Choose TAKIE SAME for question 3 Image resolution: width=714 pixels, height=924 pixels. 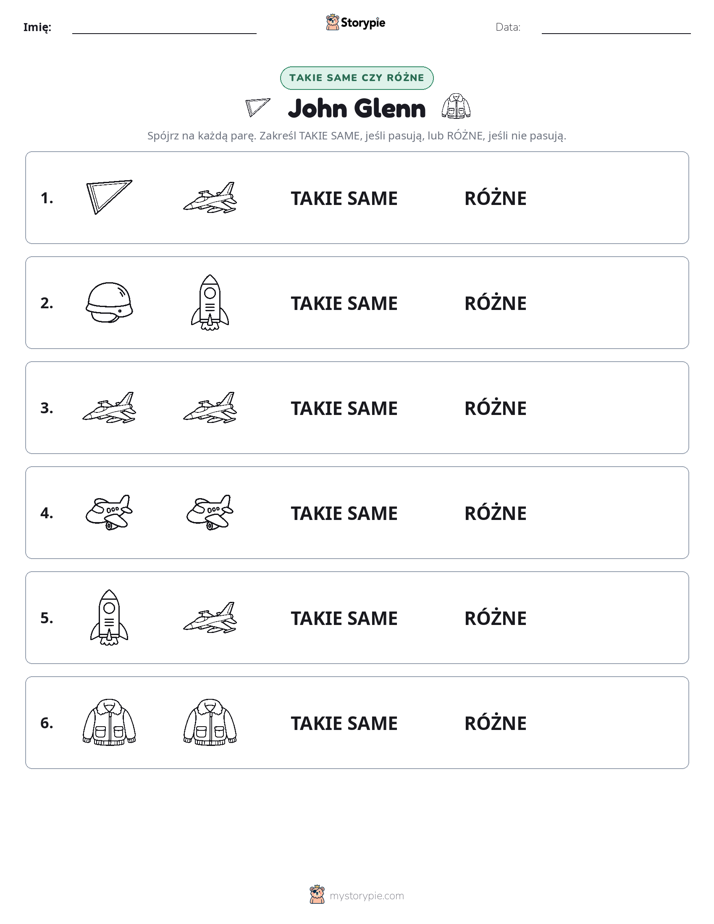tap(344, 408)
